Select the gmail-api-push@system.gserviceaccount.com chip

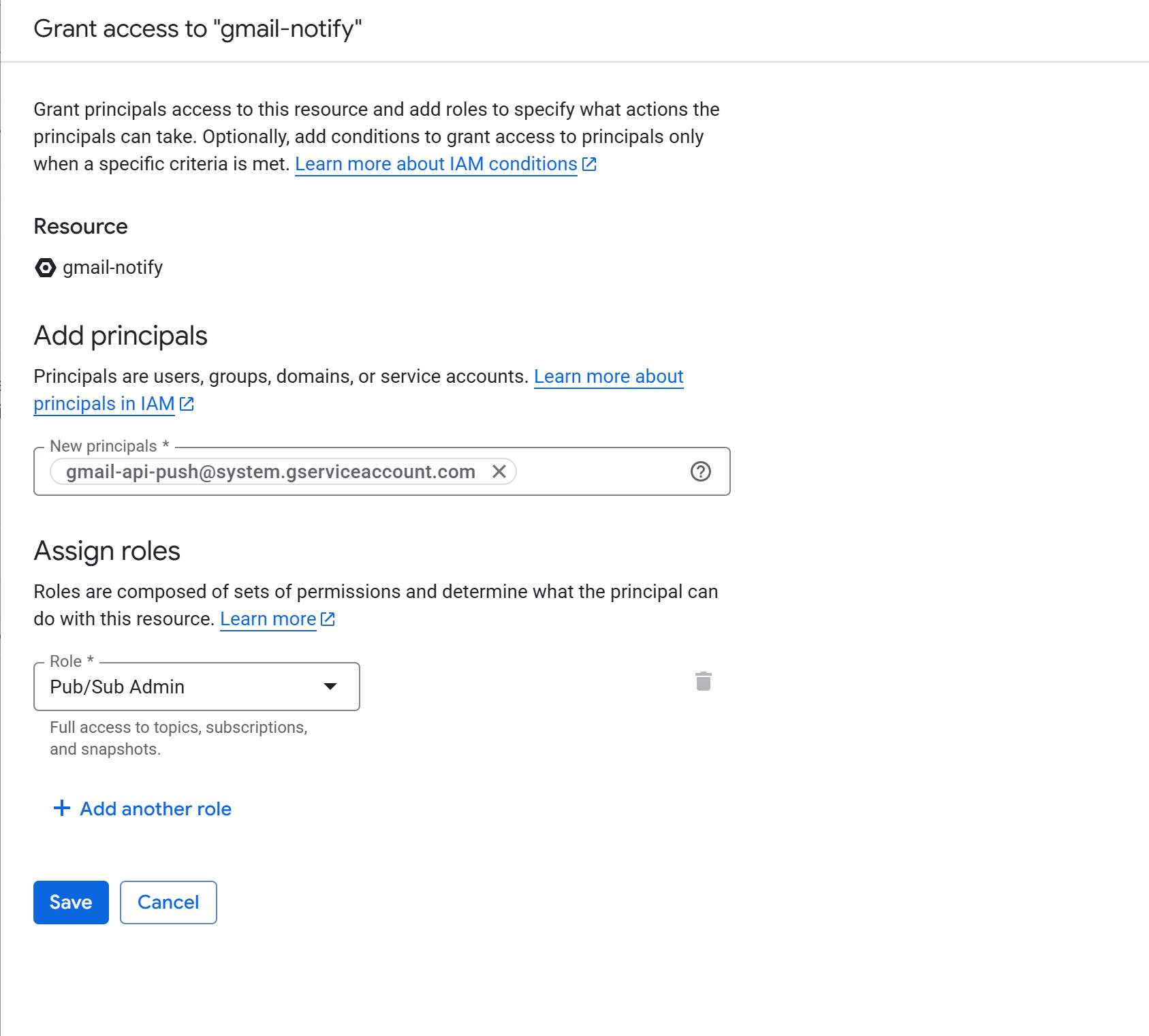tap(270, 471)
